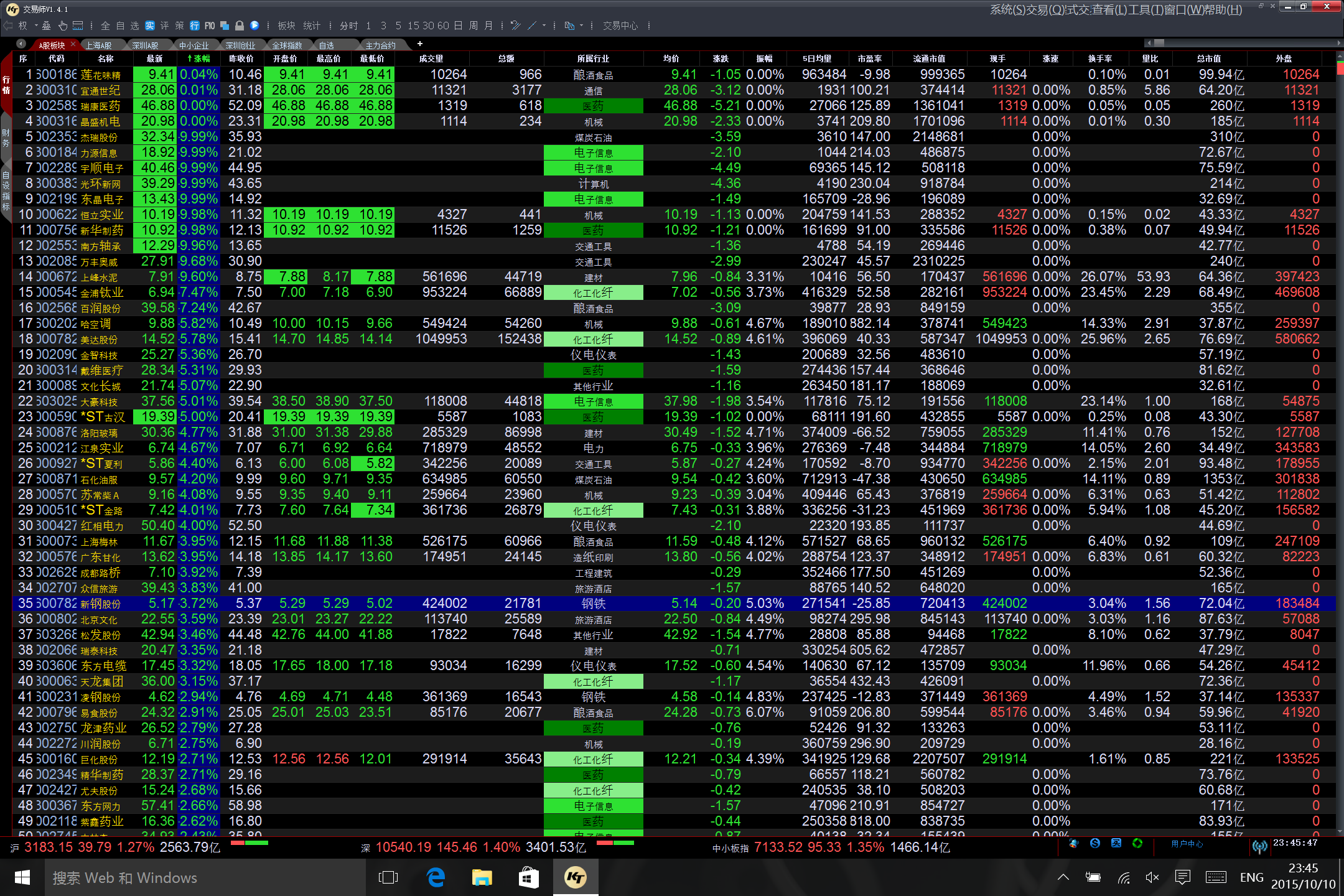This screenshot has height=896, width=1344.
Task: Toggle the 日 daily chart period
Action: tap(458, 26)
